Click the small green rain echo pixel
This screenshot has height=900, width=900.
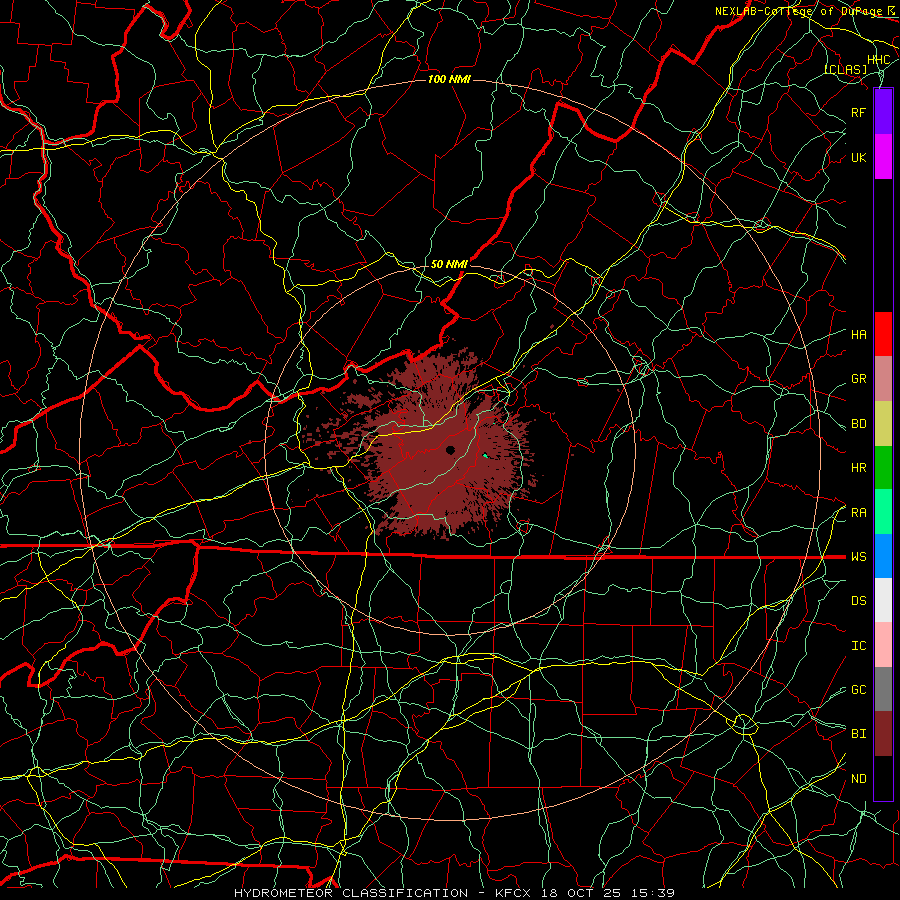485,456
